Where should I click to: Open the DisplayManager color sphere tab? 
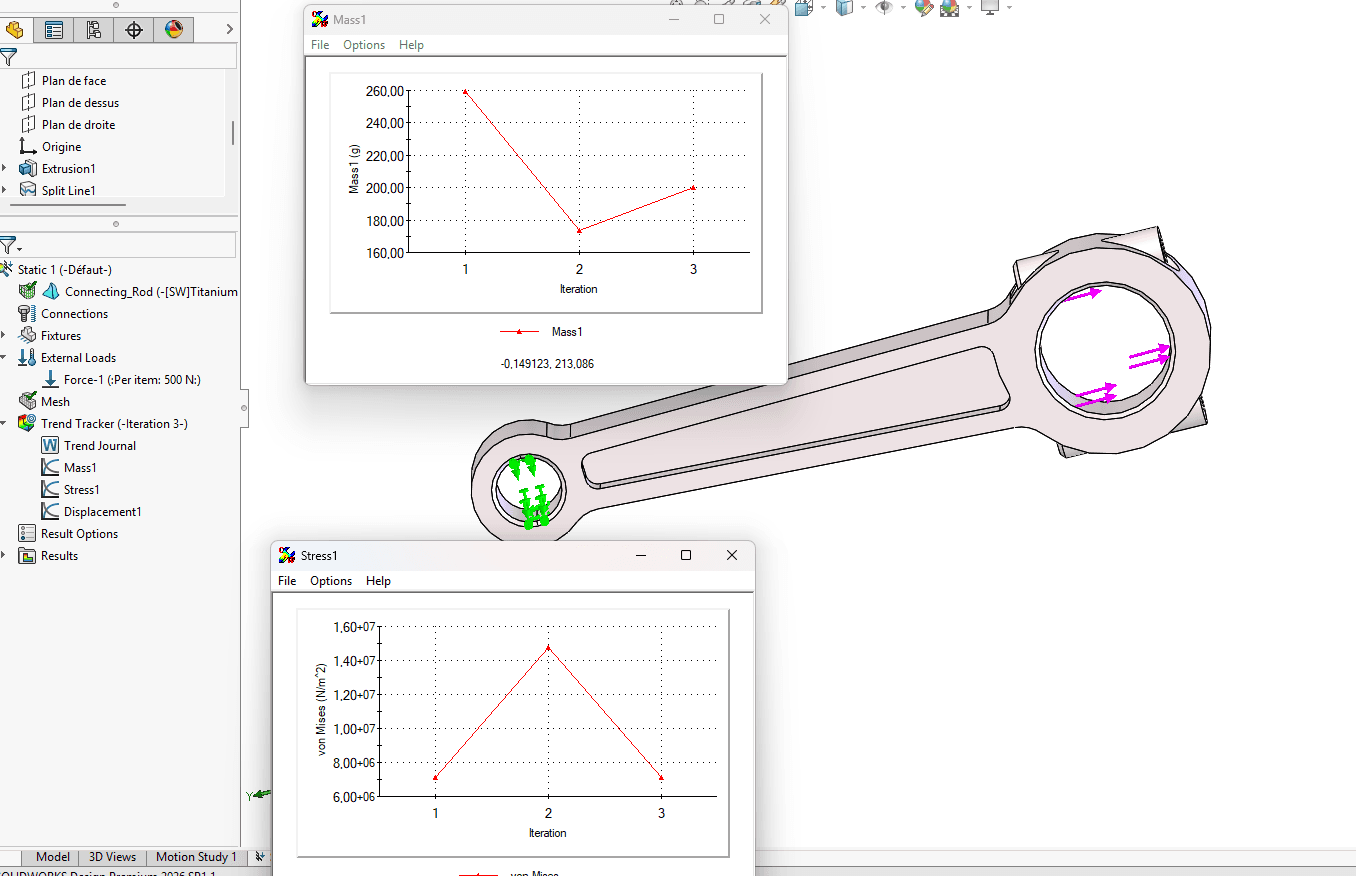tap(174, 30)
